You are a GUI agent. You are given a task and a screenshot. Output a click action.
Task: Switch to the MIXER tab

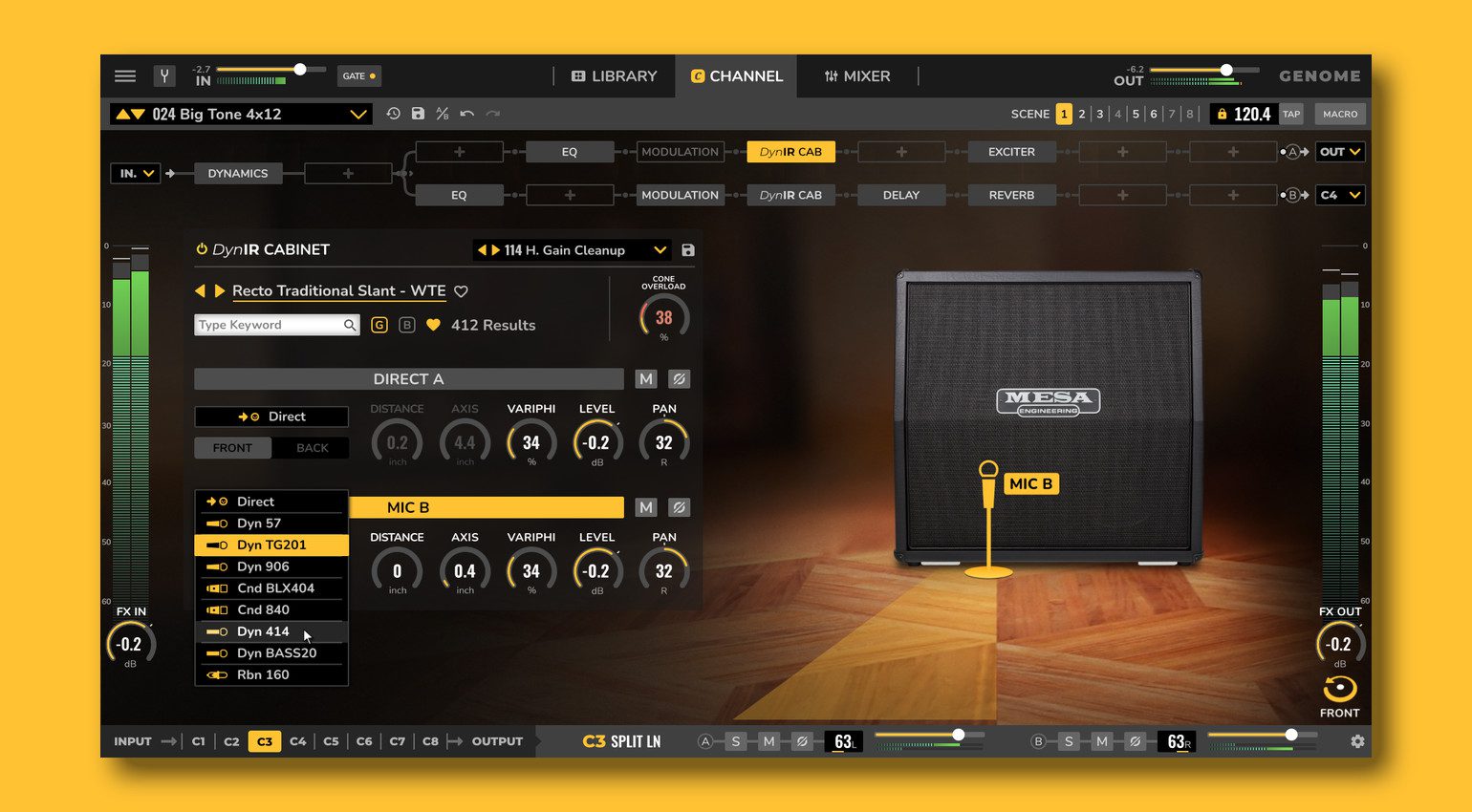(857, 75)
